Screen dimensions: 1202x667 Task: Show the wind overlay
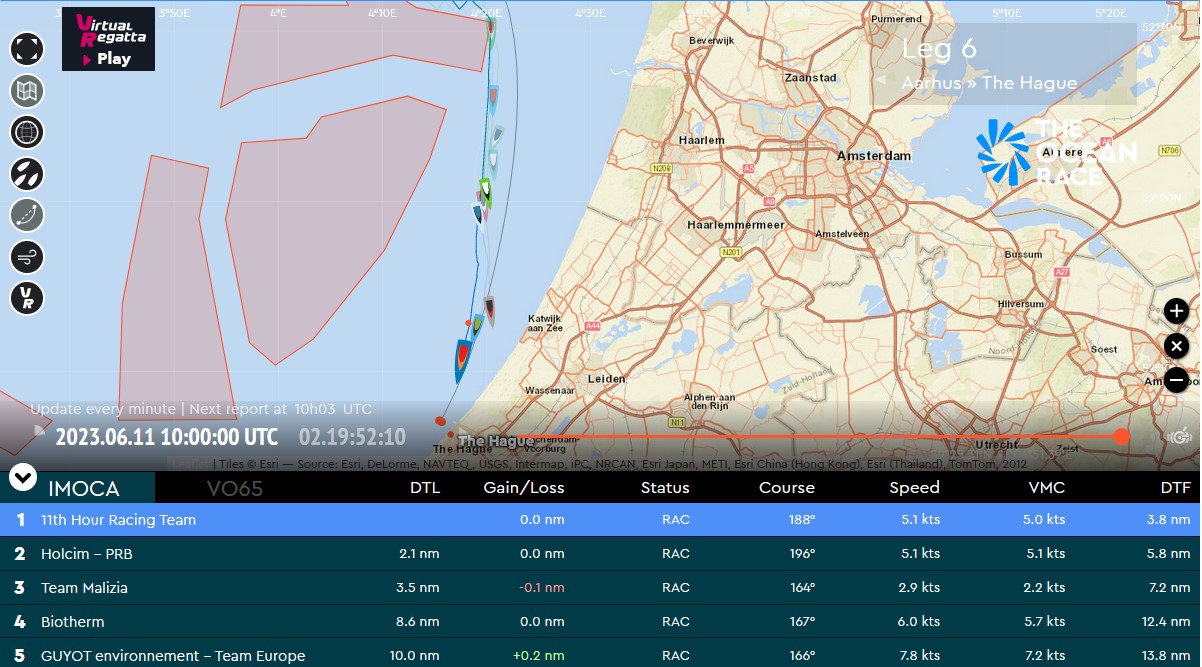(27, 257)
